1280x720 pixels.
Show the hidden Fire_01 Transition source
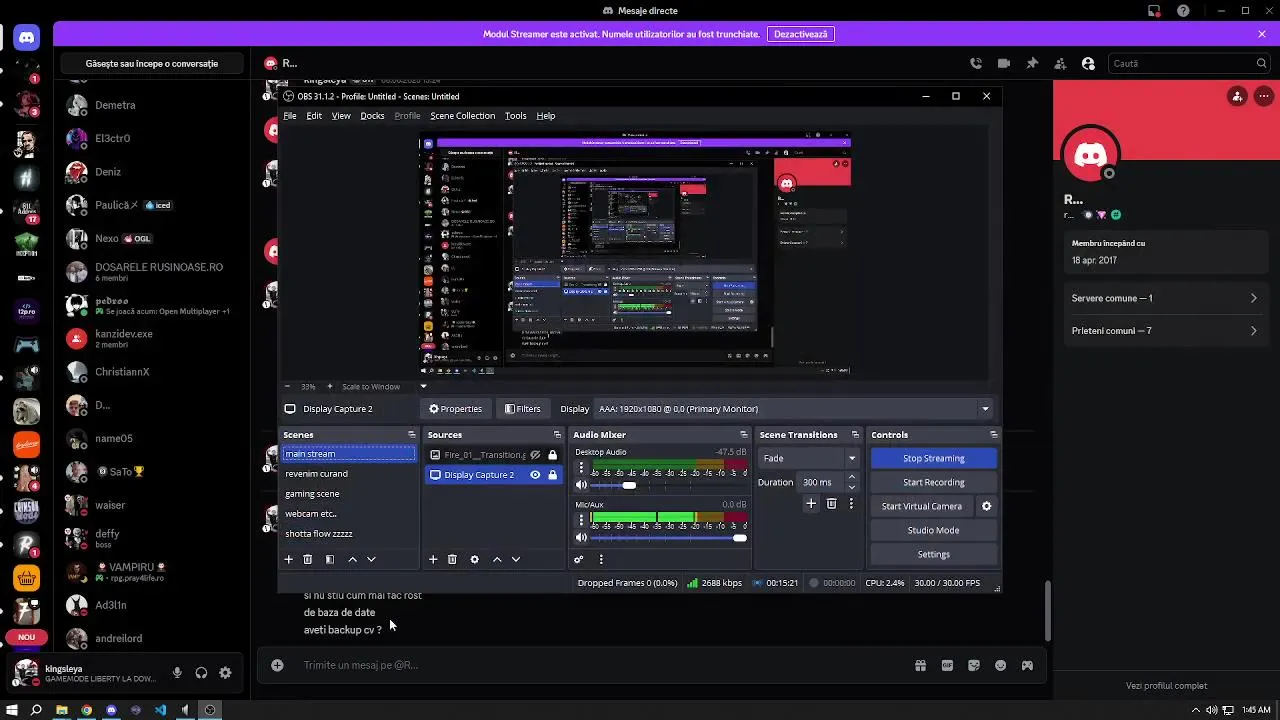click(x=535, y=455)
